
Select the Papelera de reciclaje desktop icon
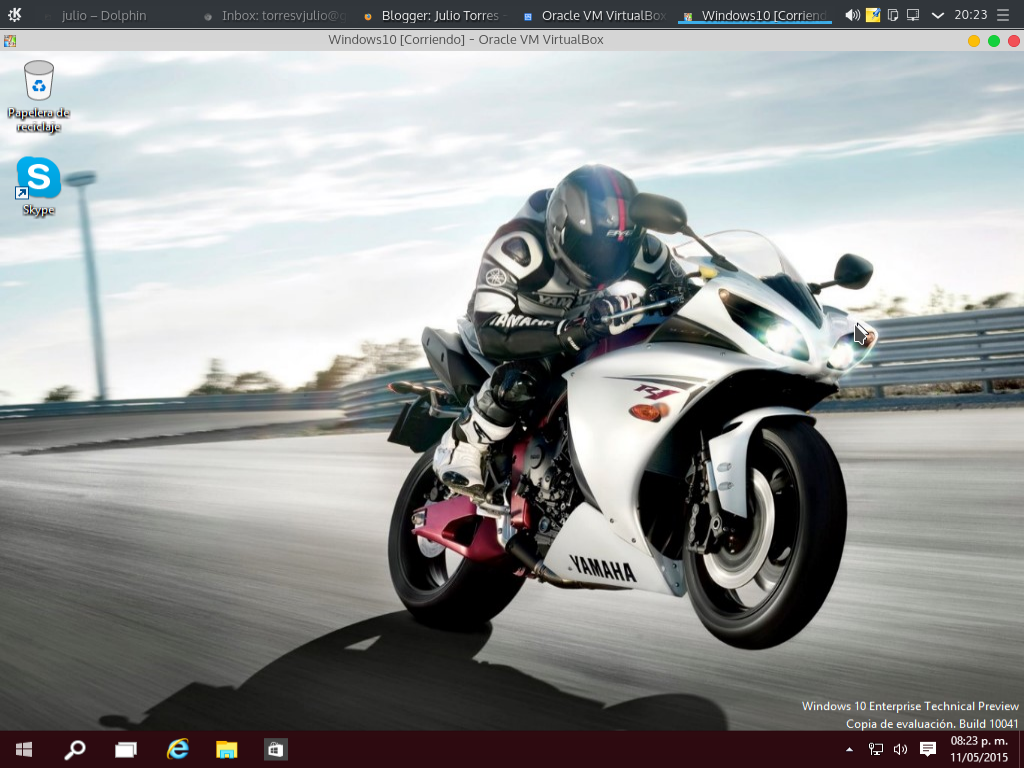click(x=39, y=96)
